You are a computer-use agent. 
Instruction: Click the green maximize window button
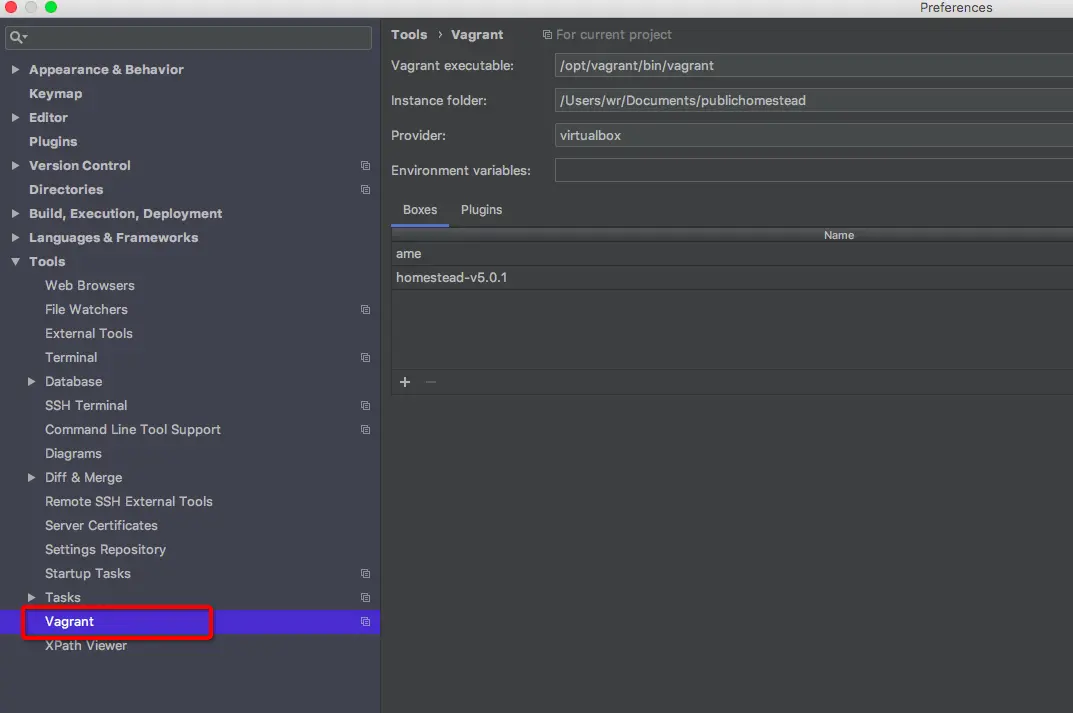(51, 7)
